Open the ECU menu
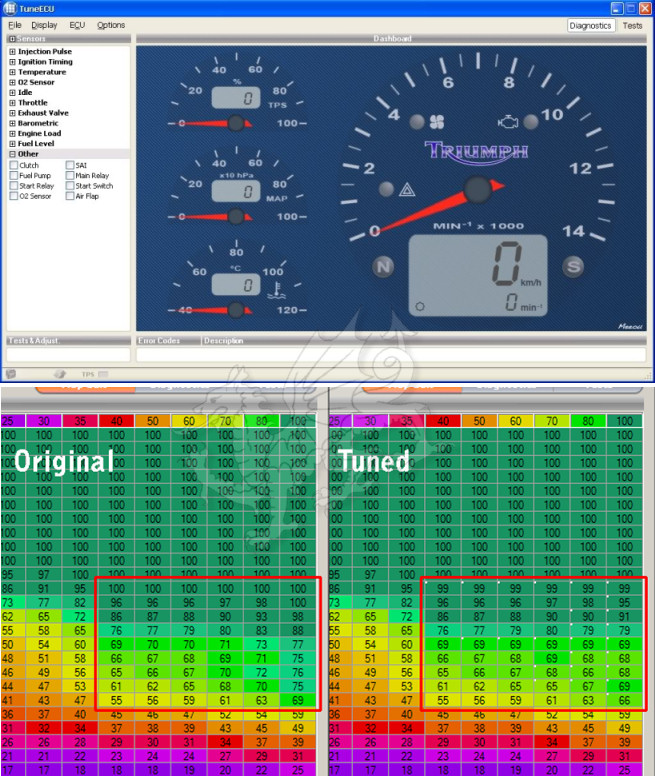 pos(77,25)
